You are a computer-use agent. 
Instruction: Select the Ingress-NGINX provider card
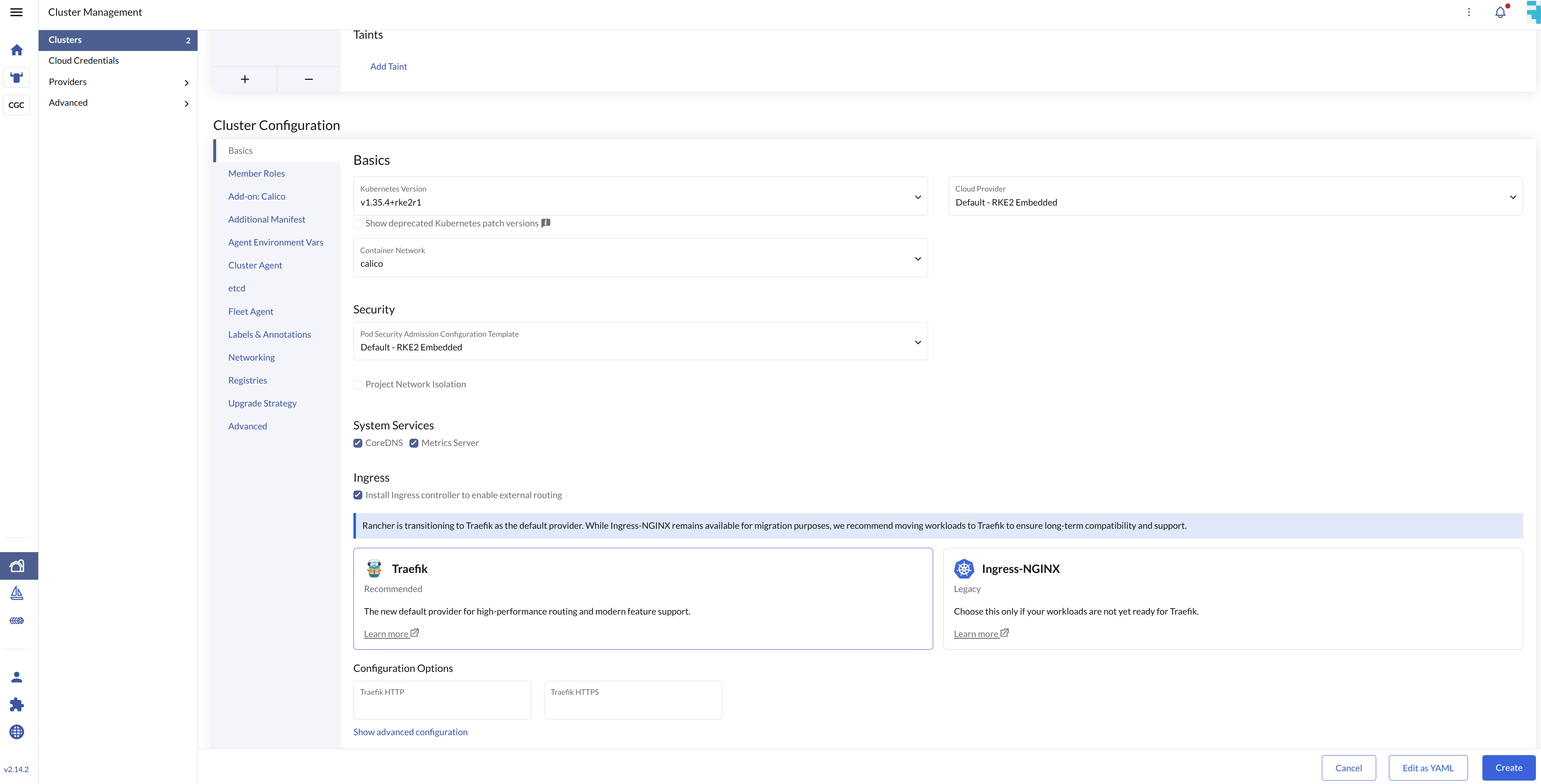[x=1232, y=598]
